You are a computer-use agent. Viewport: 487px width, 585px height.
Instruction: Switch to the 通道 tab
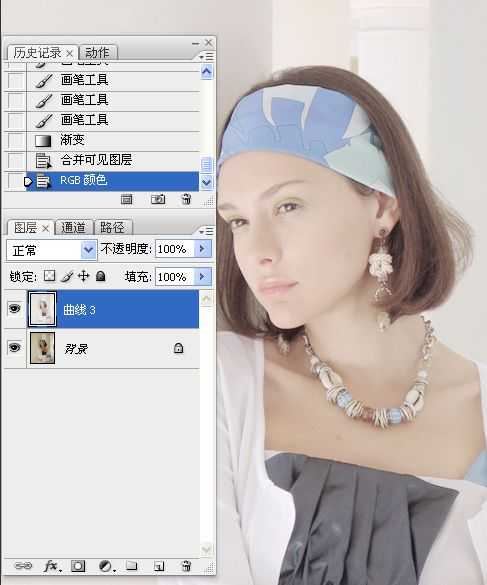pyautogui.click(x=73, y=228)
